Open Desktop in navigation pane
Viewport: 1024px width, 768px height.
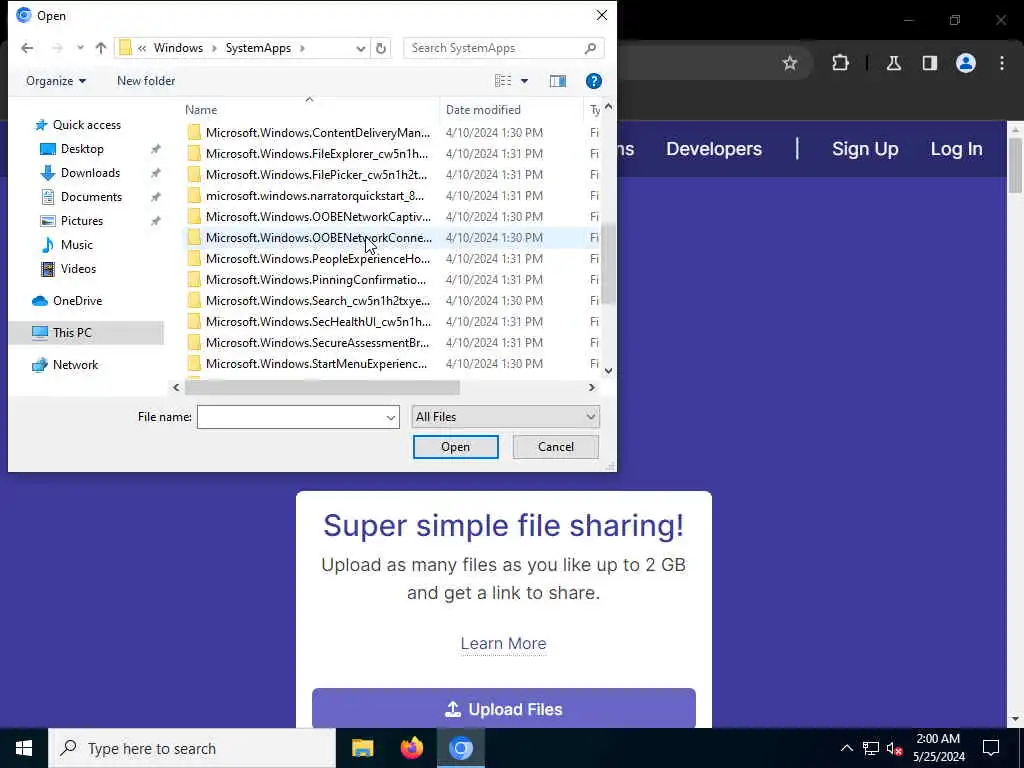pos(82,149)
